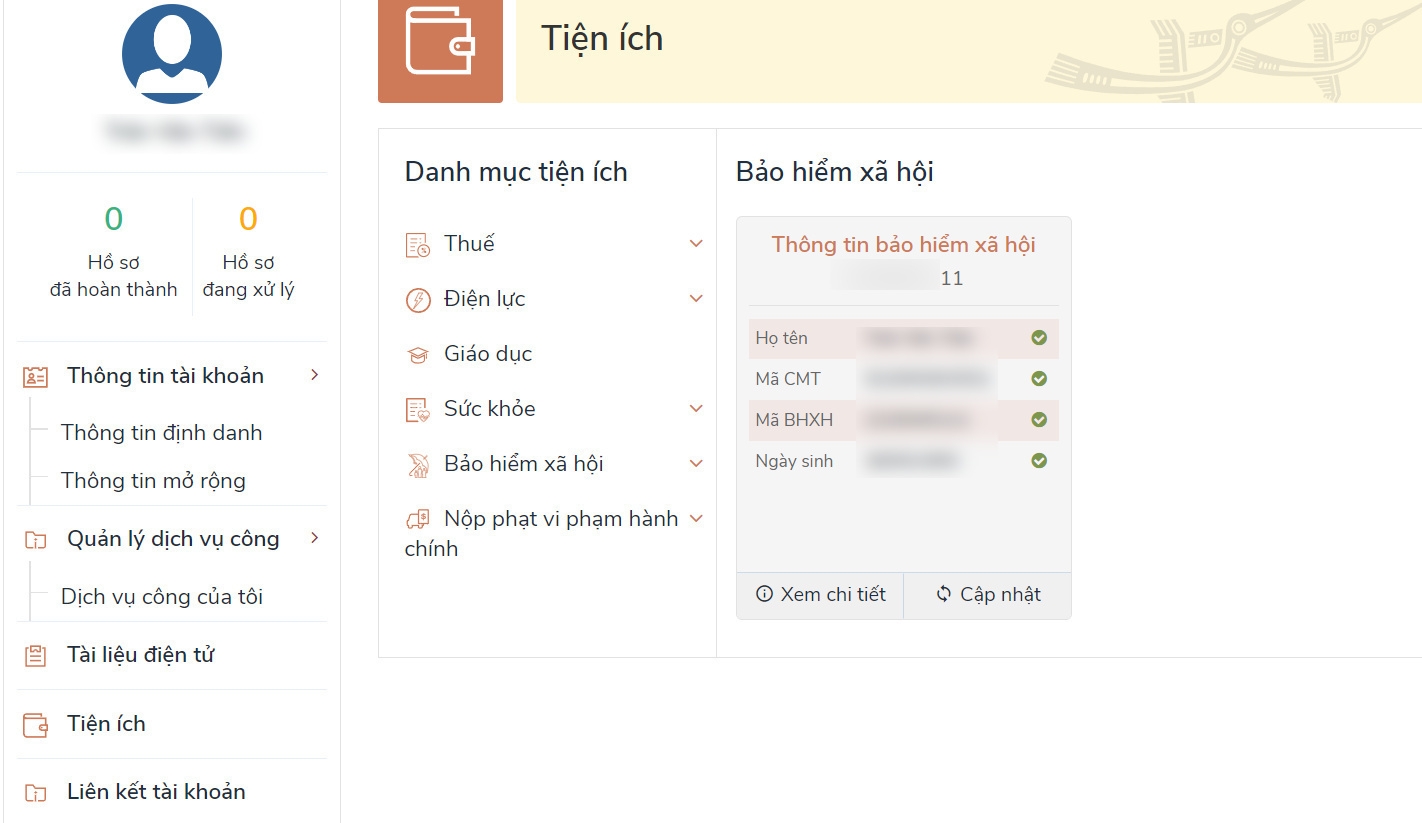
Task: Click the Thuế tax document icon
Action: [417, 244]
